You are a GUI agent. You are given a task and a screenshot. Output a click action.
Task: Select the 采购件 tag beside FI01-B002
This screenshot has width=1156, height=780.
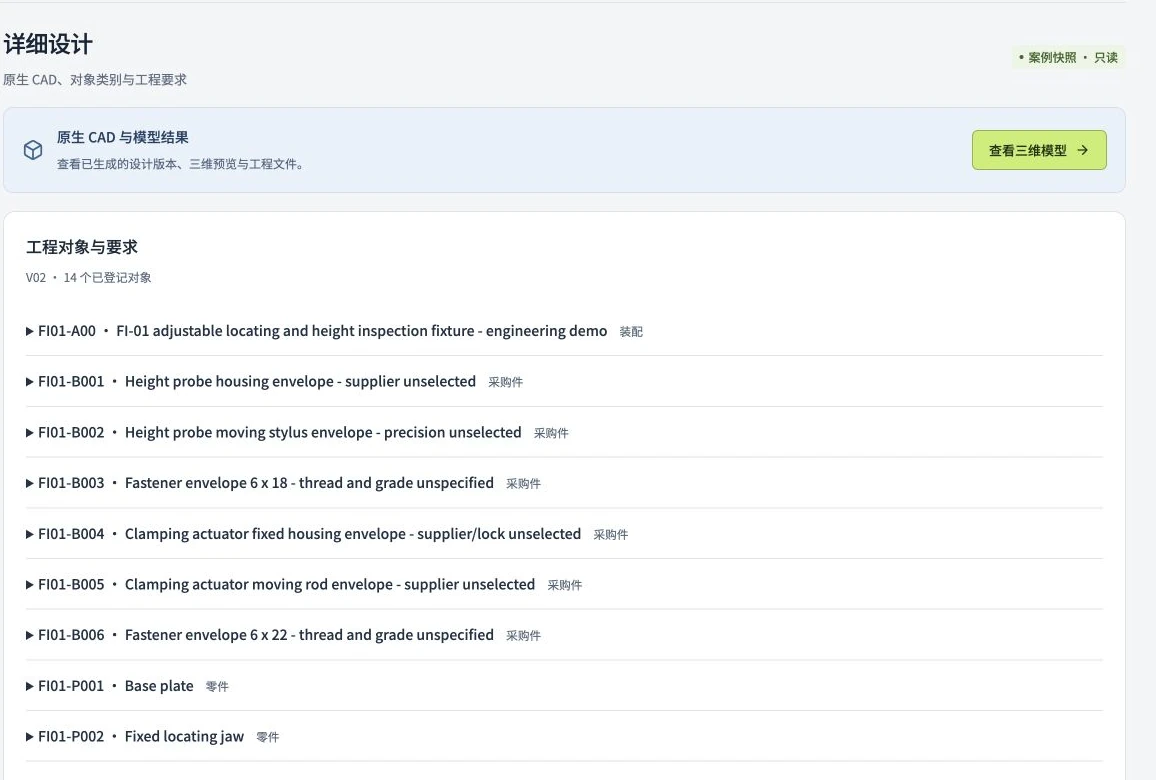pos(551,433)
